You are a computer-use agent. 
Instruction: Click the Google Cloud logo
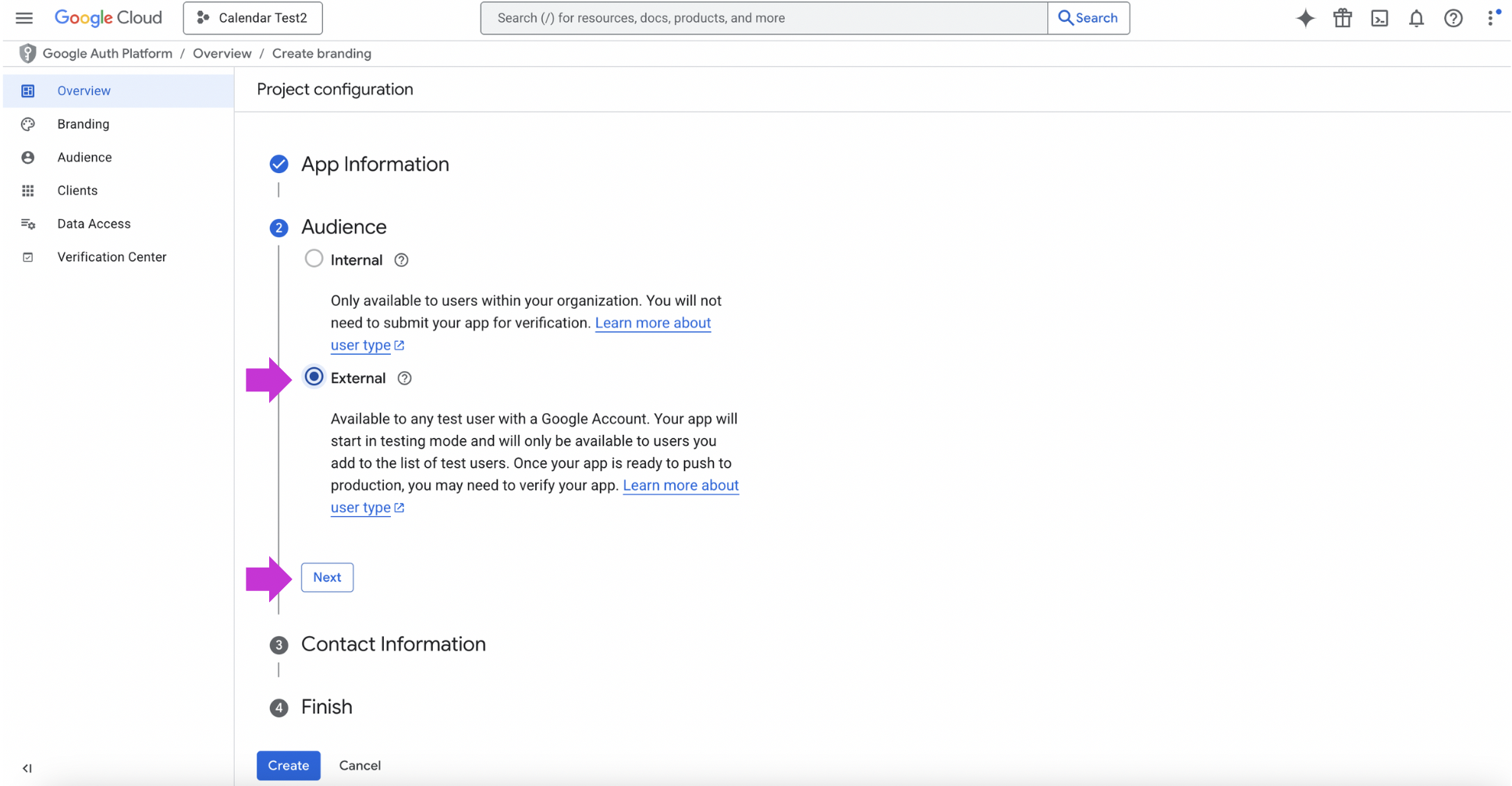(x=108, y=18)
